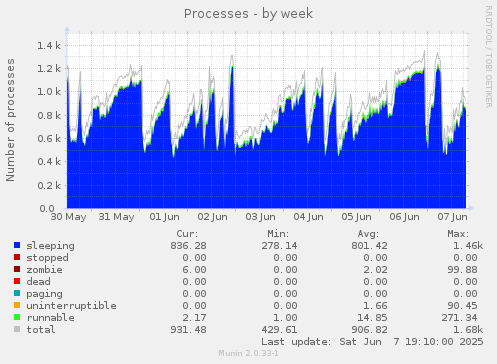Click the 'dead' legend label
Image resolution: width=497 pixels, height=364 pixels.
[39, 282]
